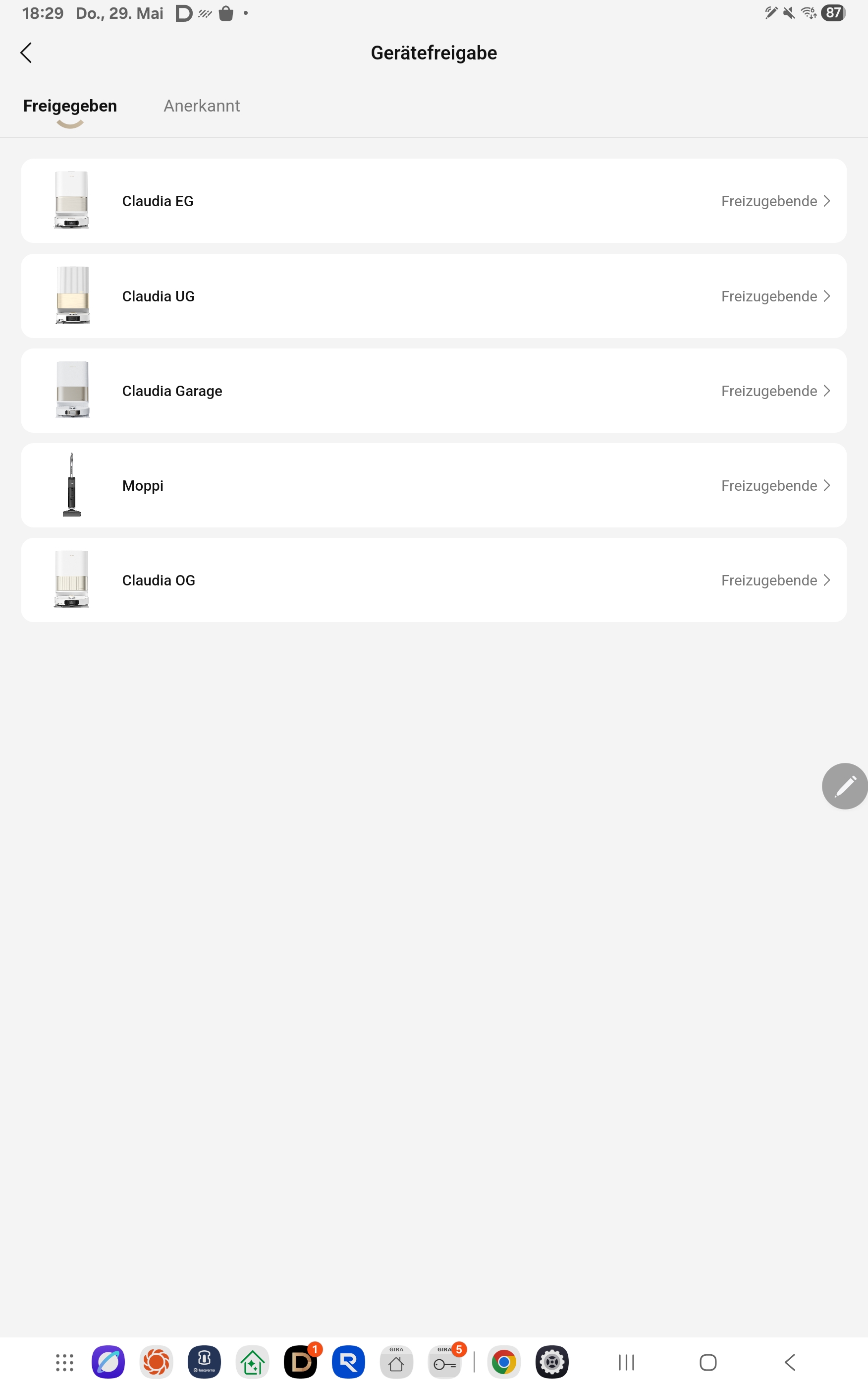The image size is (868, 1388).
Task: Expand Freizugebende for Moppi
Action: tap(775, 486)
